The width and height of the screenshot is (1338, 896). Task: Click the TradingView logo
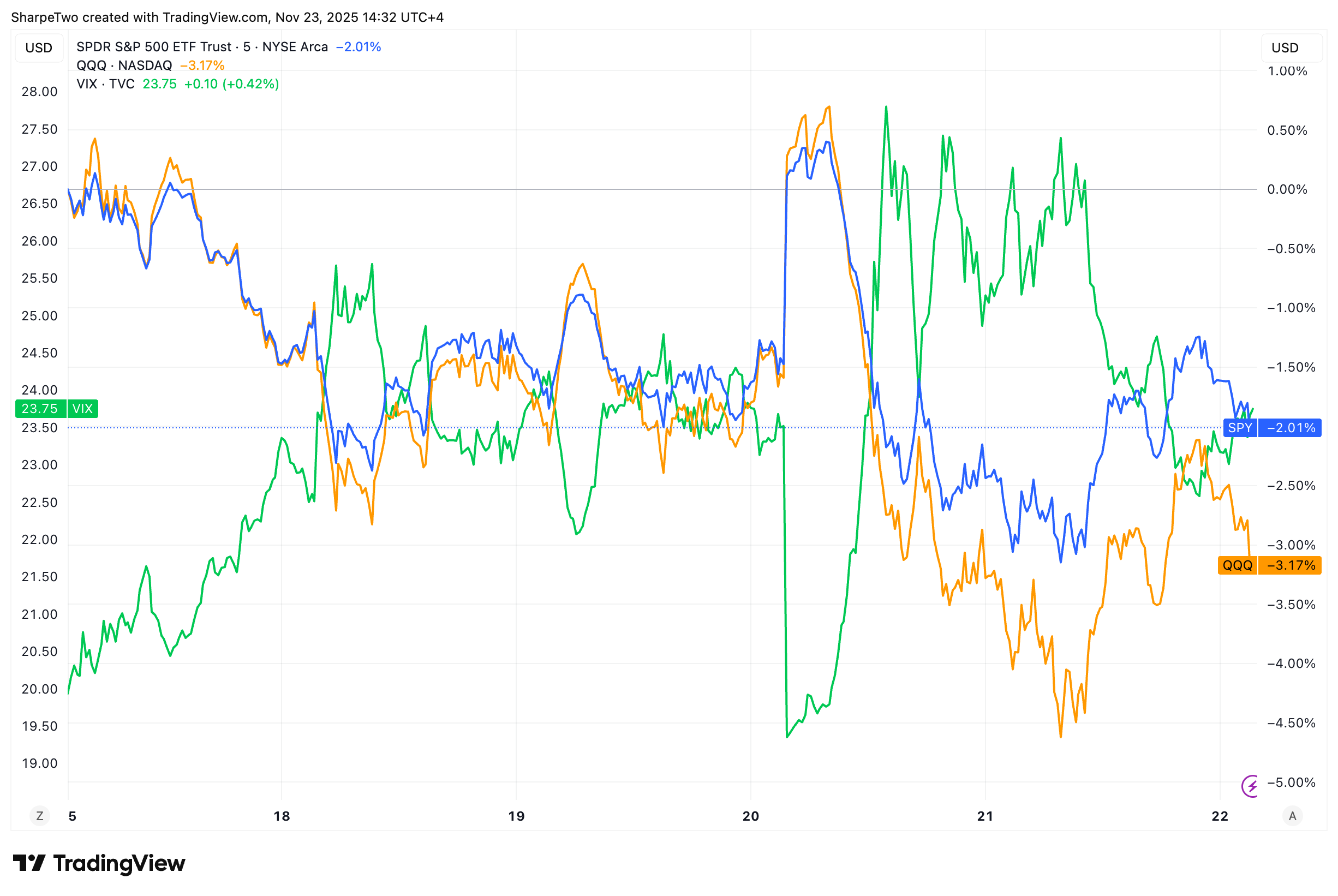click(x=99, y=863)
